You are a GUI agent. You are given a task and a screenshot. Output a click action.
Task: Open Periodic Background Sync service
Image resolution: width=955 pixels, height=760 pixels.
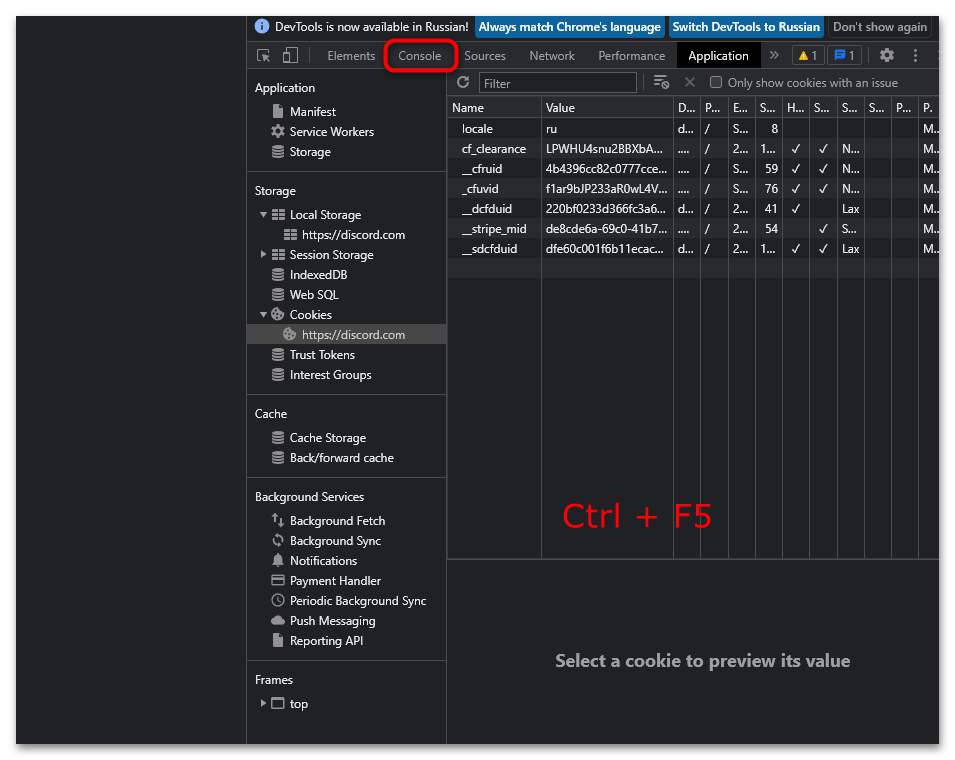pyautogui.click(x=348, y=601)
